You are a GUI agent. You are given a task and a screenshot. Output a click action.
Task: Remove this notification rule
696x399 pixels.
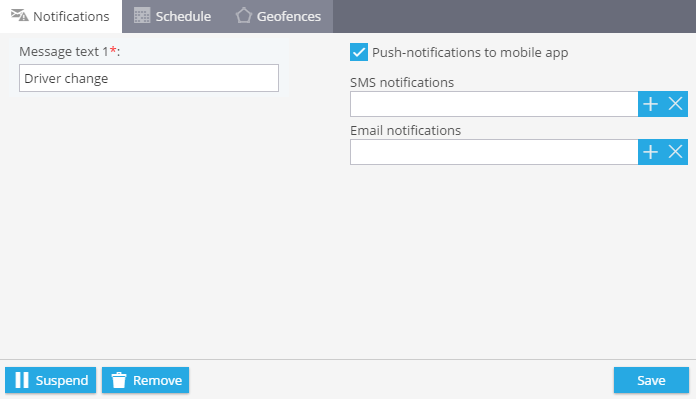tap(146, 380)
